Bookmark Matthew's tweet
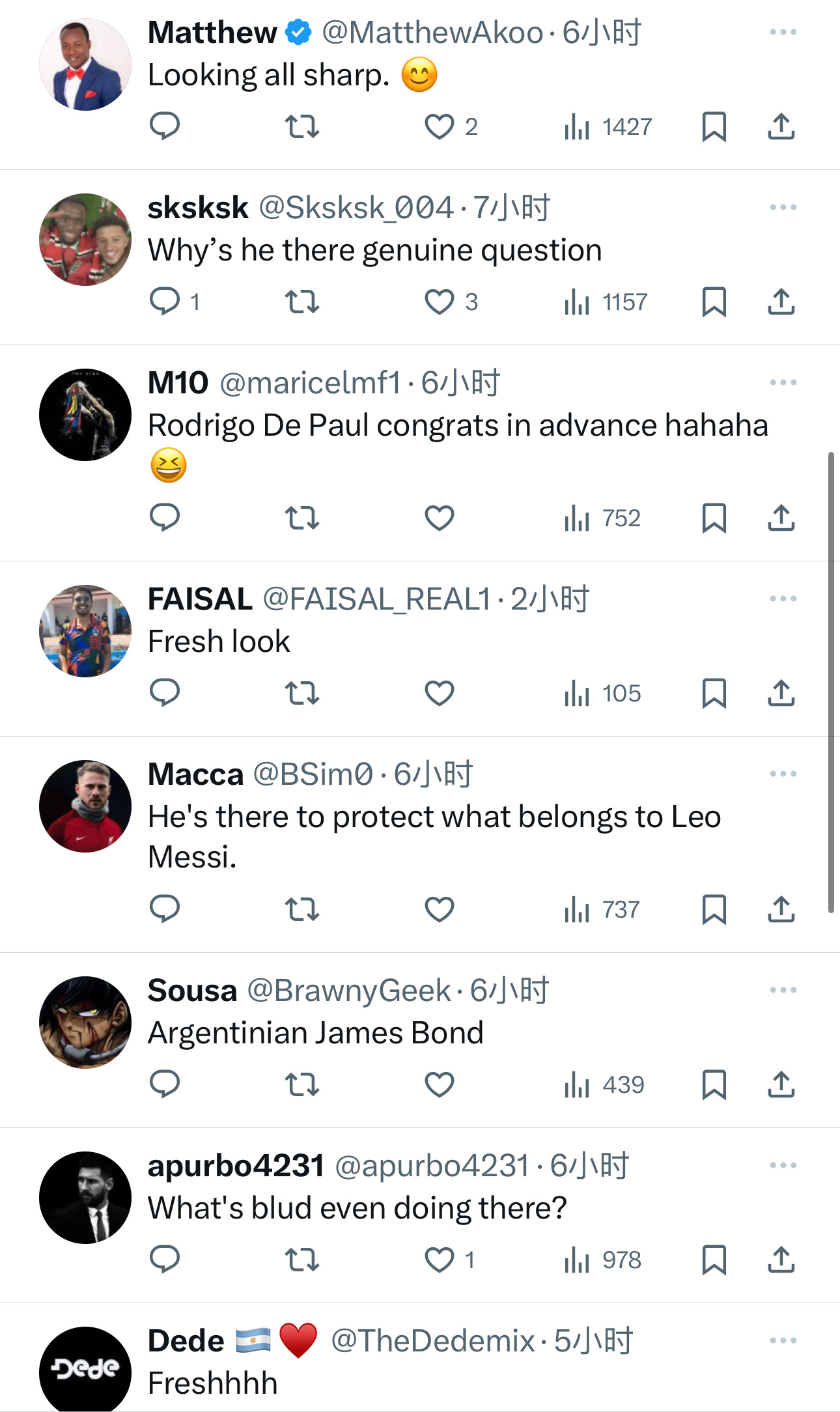Image resolution: width=840 pixels, height=1412 pixels. tap(714, 126)
